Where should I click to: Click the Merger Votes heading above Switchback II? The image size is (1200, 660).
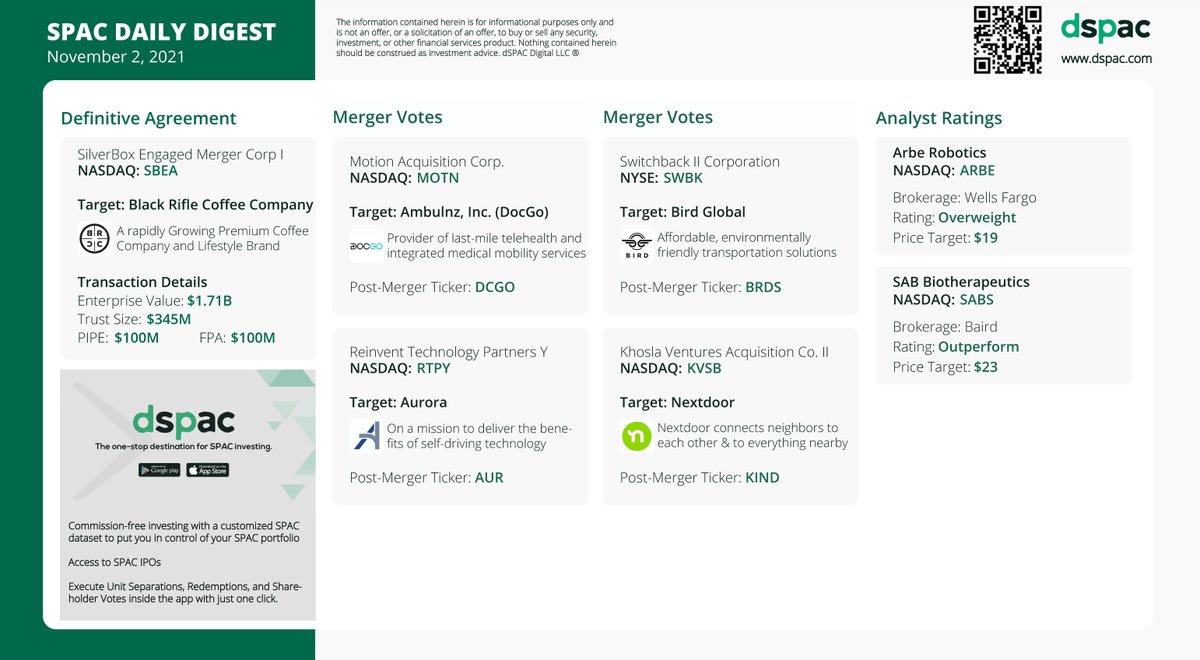(658, 117)
